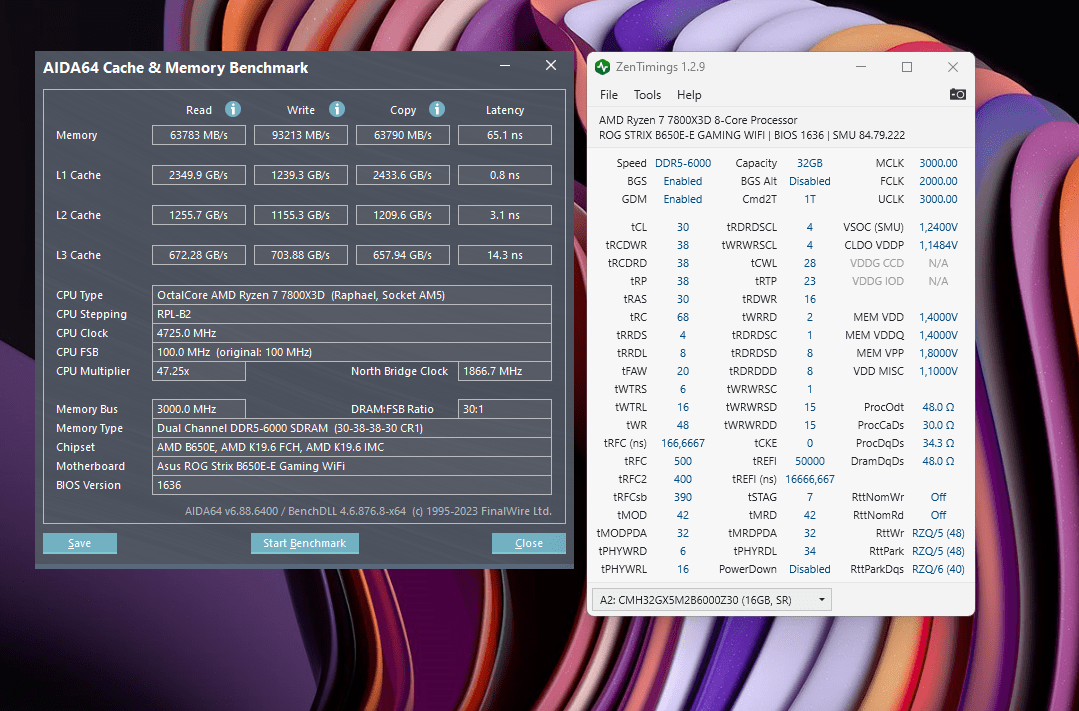Click the Close button in AIDA64
This screenshot has width=1079, height=711.
click(x=528, y=543)
